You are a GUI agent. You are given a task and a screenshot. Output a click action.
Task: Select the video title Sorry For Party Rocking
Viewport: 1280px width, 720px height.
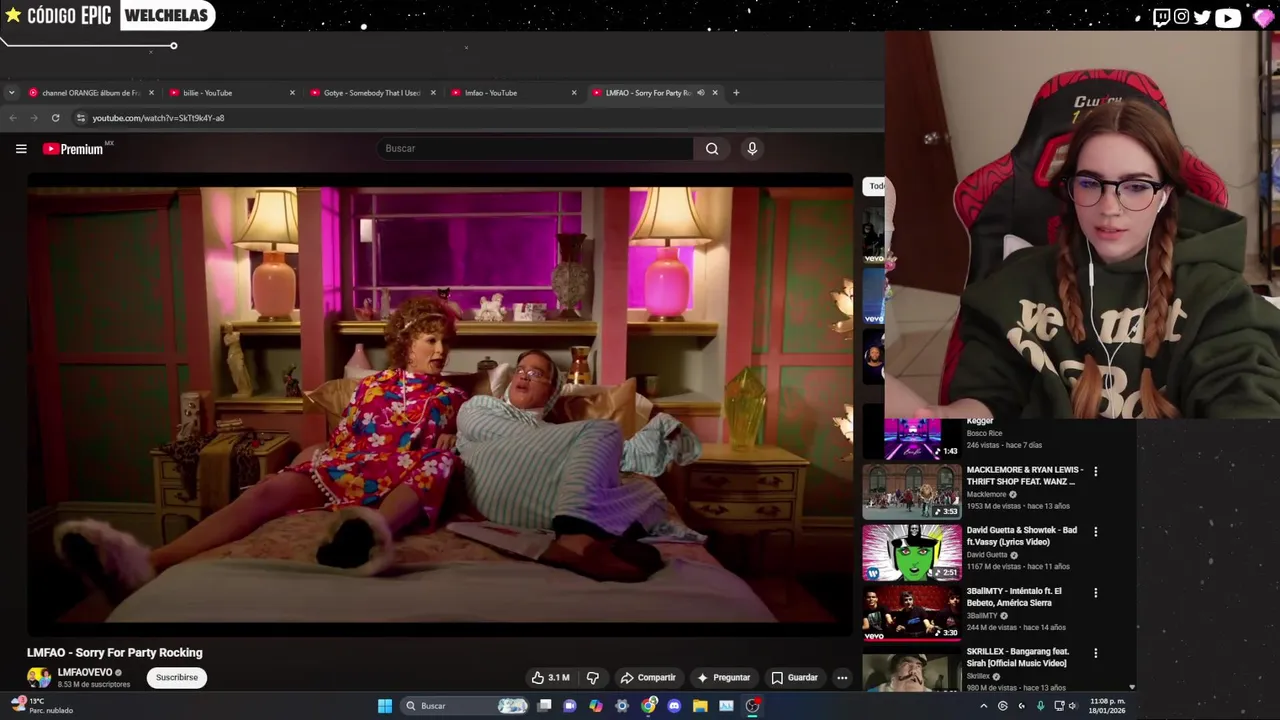pyautogui.click(x=115, y=652)
